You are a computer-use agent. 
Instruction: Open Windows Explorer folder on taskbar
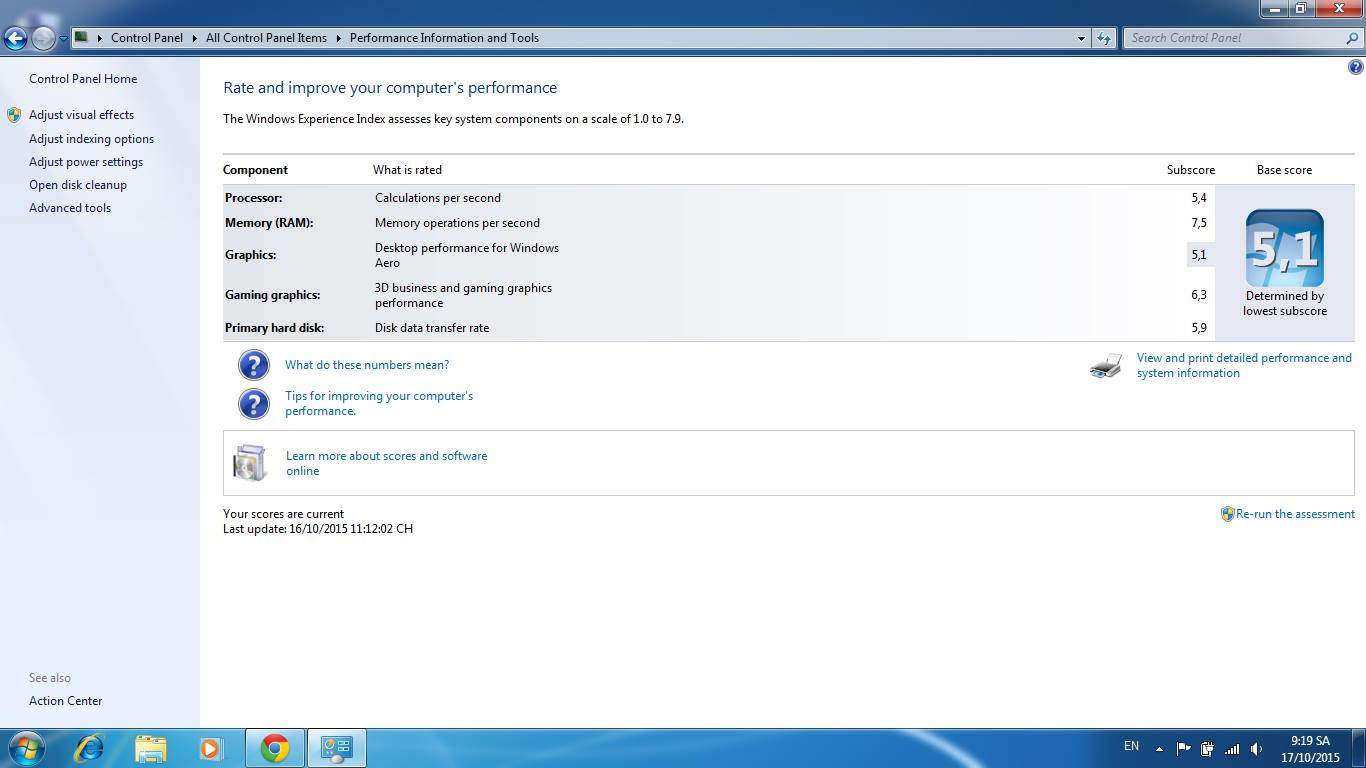(x=151, y=749)
